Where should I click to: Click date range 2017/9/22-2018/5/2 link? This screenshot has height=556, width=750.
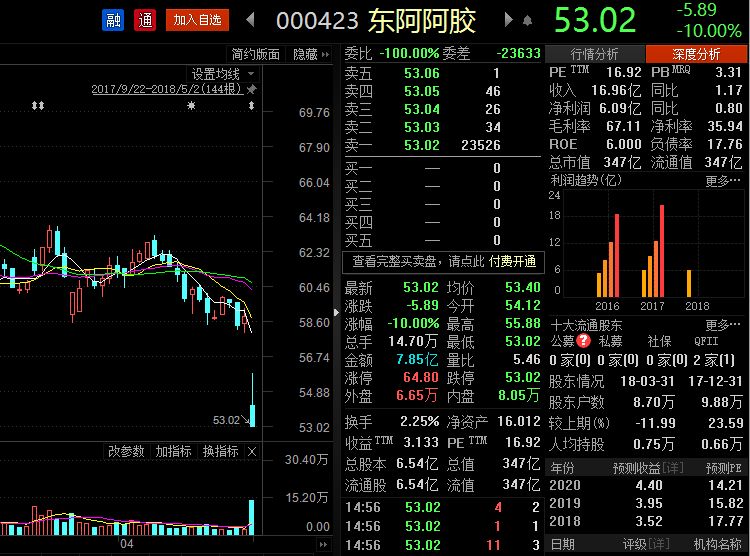click(167, 89)
